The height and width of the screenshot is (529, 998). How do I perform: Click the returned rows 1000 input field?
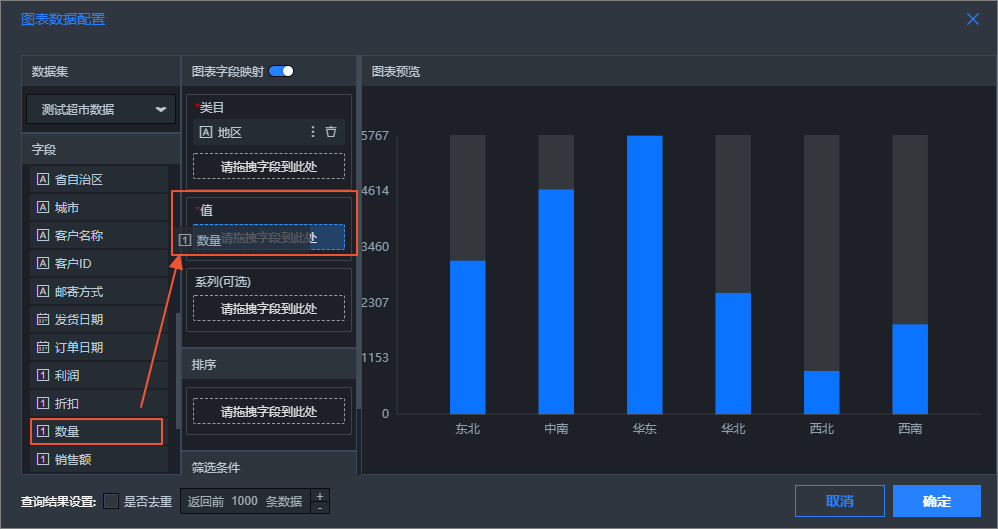click(x=244, y=501)
